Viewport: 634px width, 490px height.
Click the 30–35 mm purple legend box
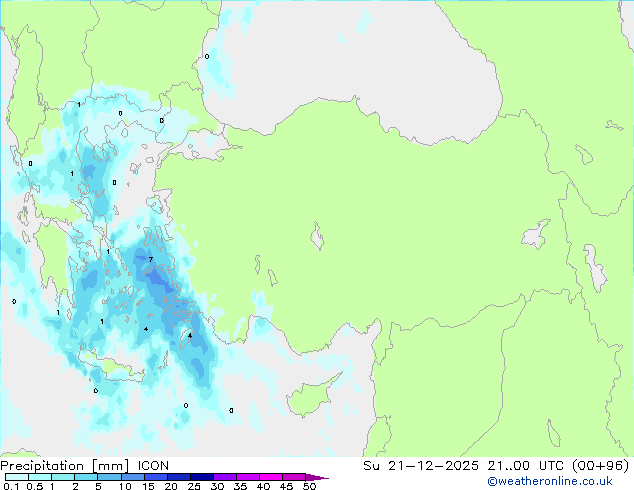(x=225, y=477)
